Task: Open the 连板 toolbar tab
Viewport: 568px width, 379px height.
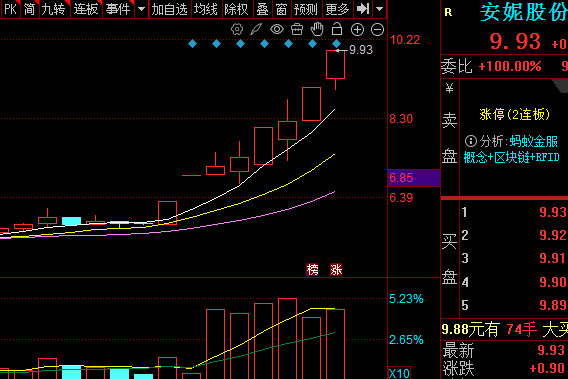Action: (86, 9)
